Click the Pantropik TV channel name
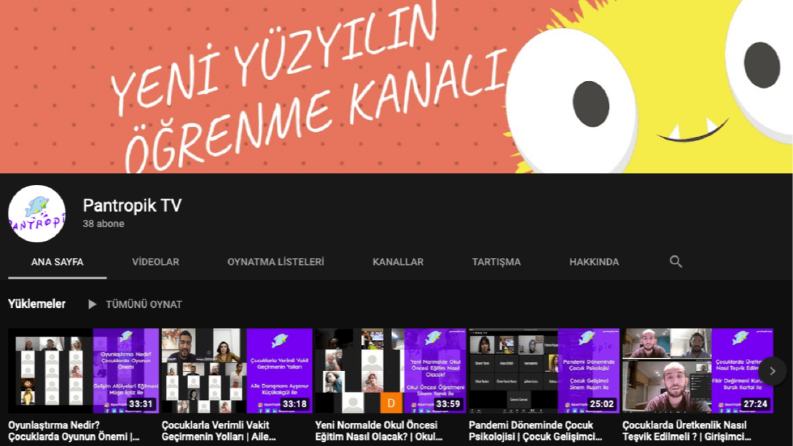793x446 pixels. pos(132,205)
